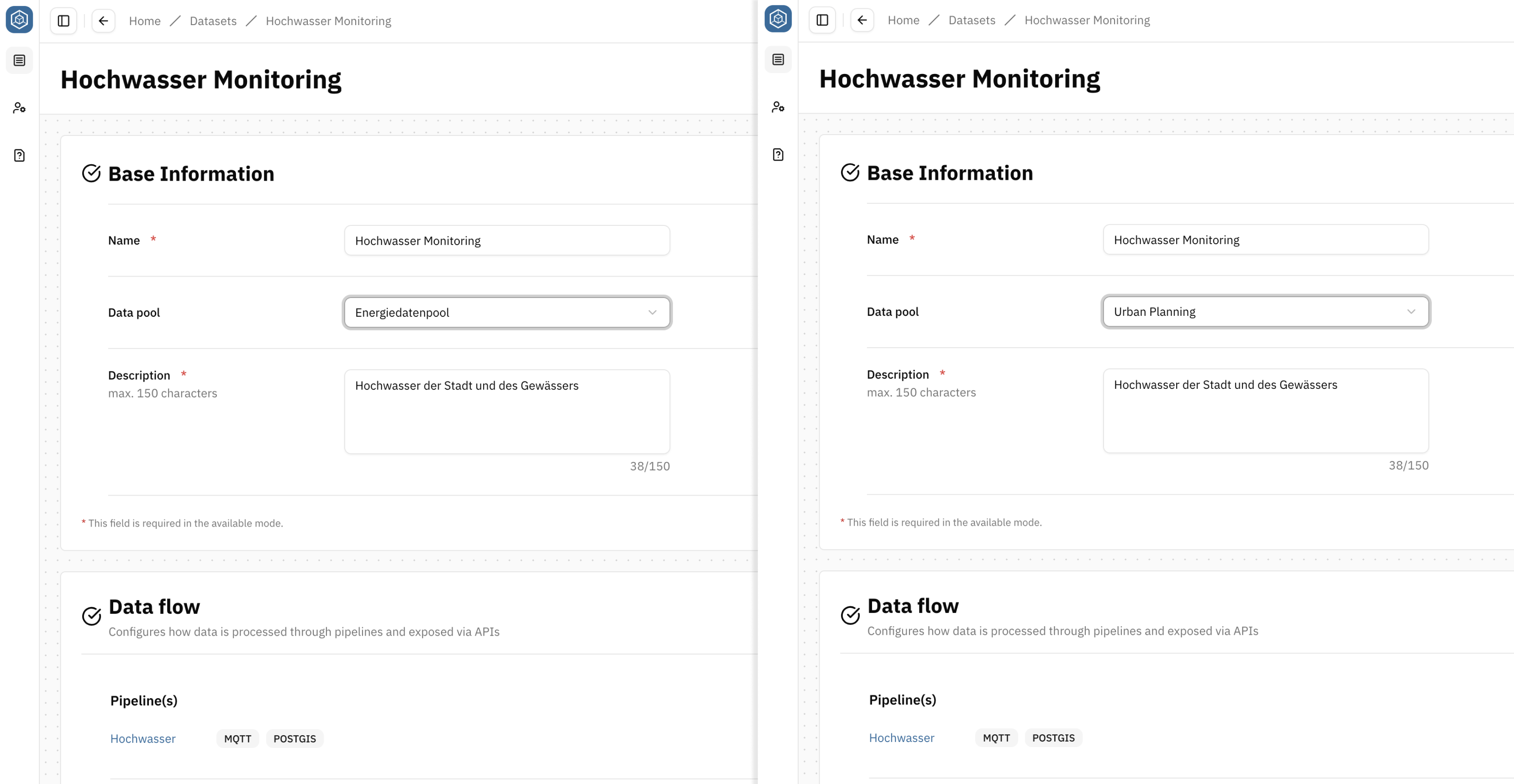Viewport: 1514px width, 784px height.
Task: Click Data flow check icon, left window
Action: click(x=91, y=616)
